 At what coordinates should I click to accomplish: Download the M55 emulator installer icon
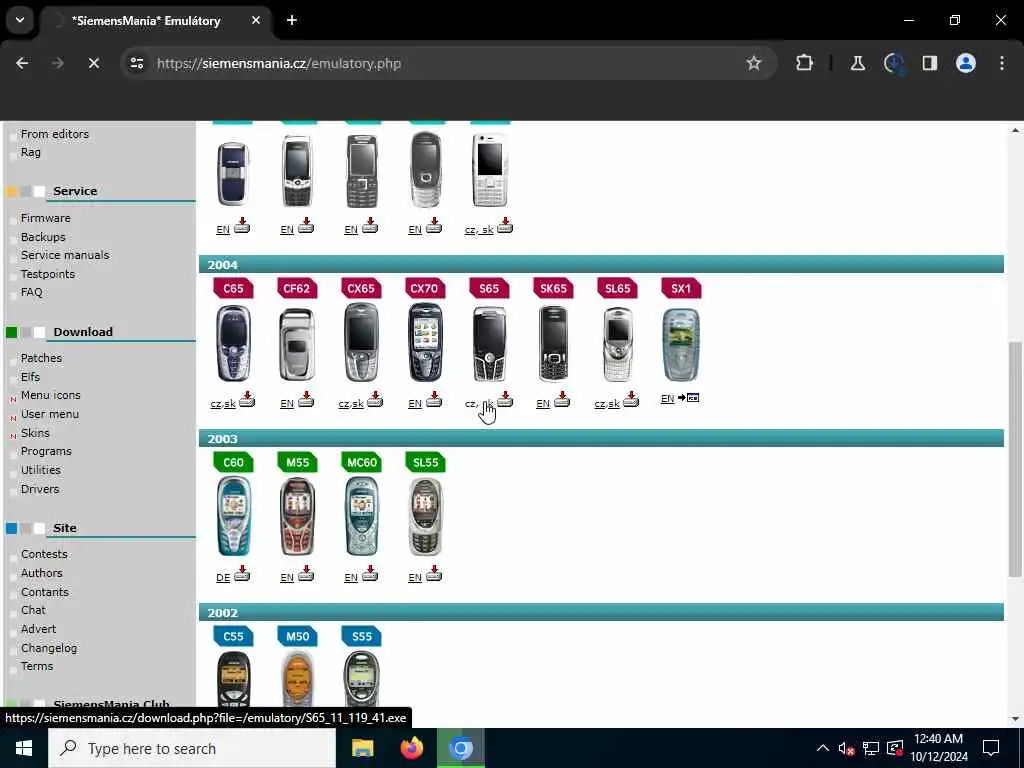[x=306, y=573]
